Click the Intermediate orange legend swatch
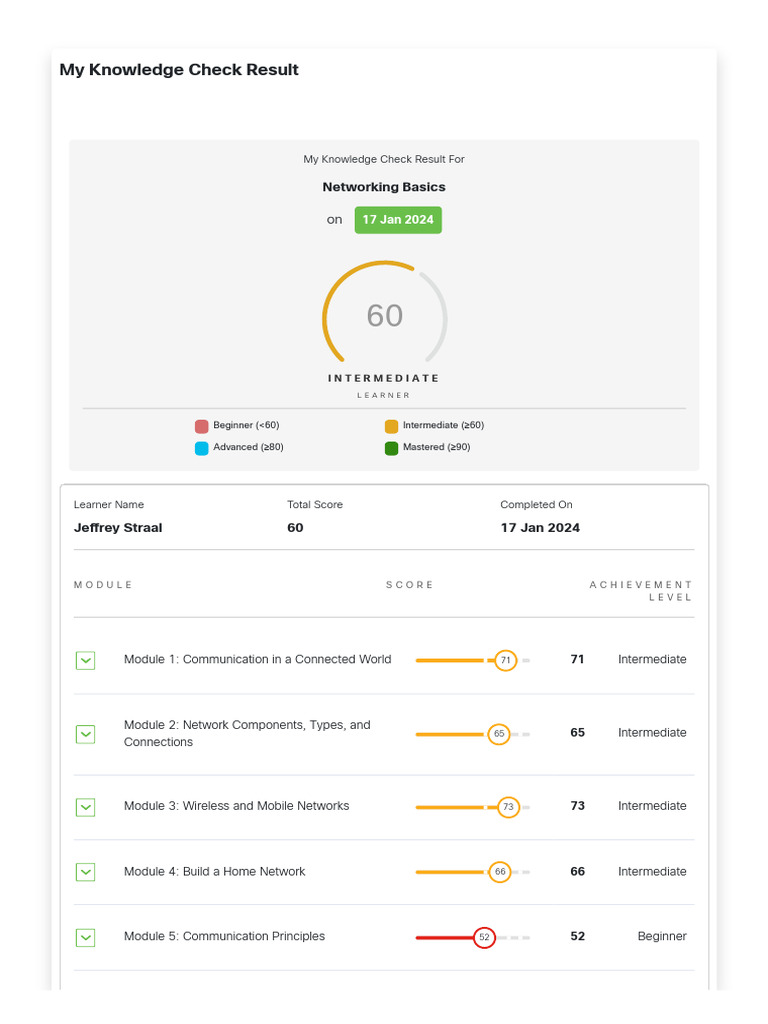Viewport: 768px width, 1024px height. [x=391, y=426]
